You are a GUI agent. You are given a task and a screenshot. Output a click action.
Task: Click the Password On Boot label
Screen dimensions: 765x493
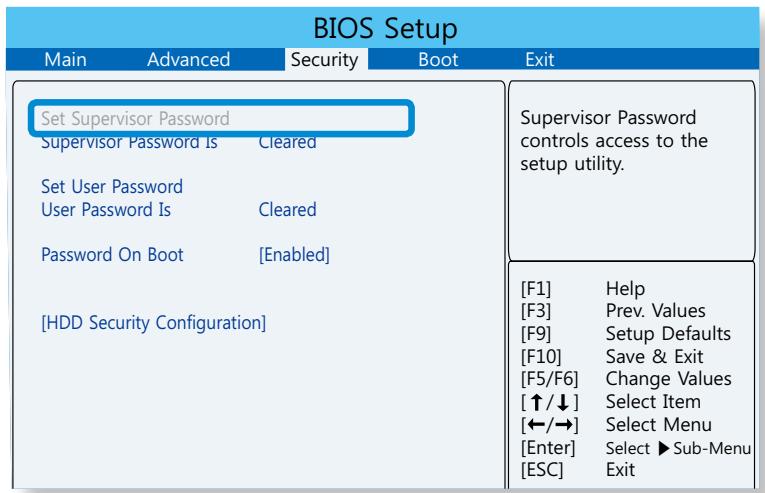coord(111,255)
